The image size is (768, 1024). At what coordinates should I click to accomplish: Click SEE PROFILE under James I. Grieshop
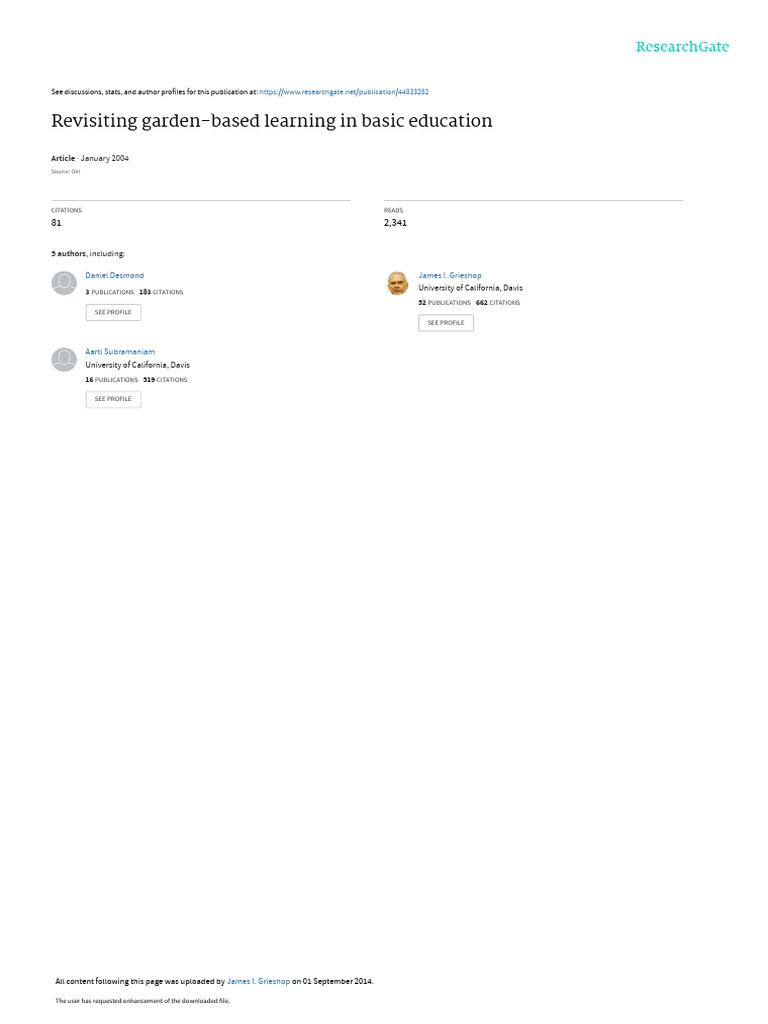[x=446, y=323]
